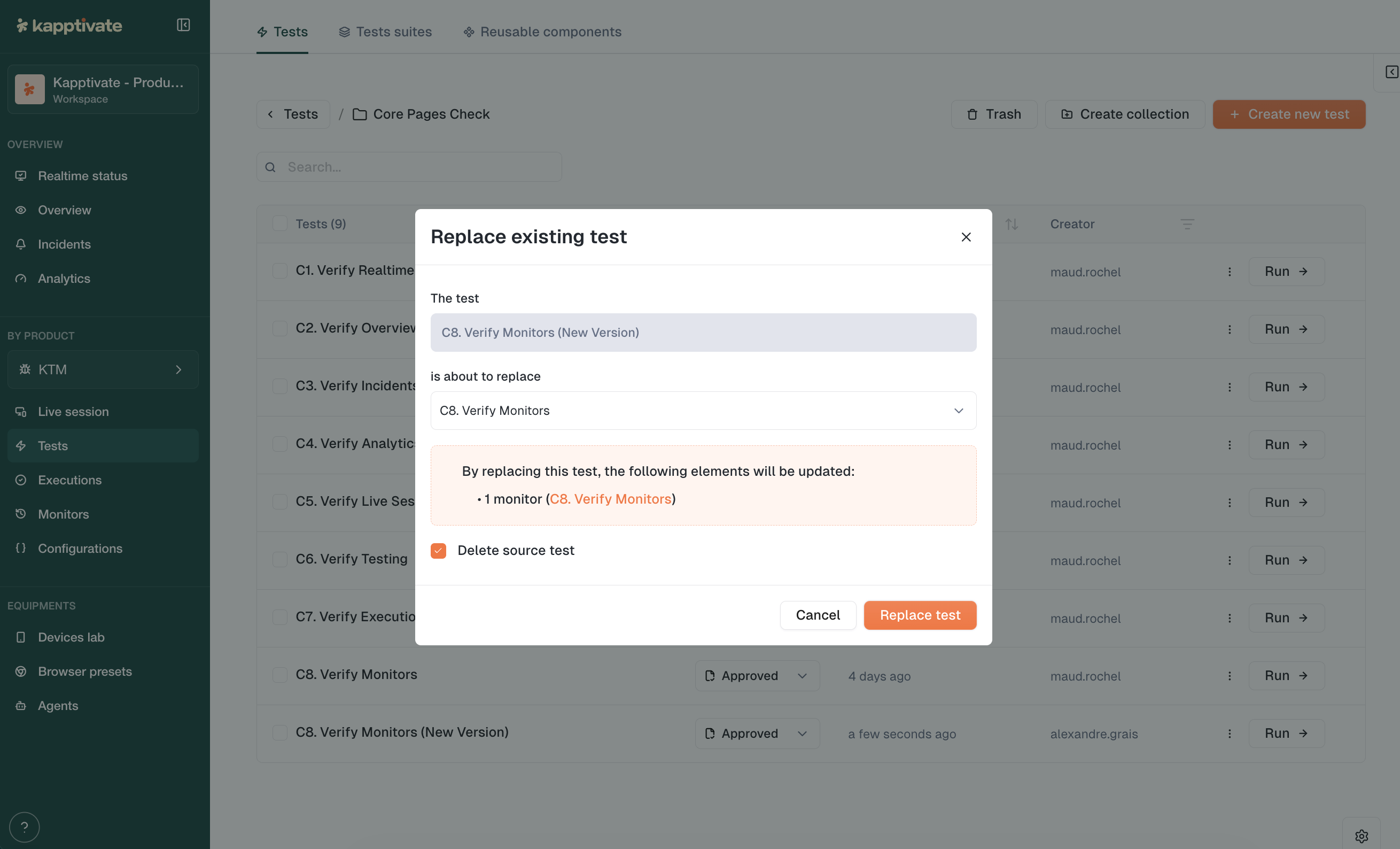Screen dimensions: 1400x849
Task: Confirm with the Replace test button
Action: coord(920,615)
